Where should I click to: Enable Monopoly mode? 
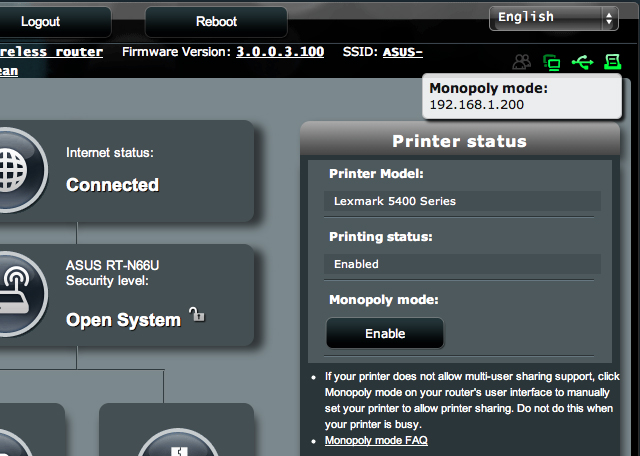pos(385,334)
